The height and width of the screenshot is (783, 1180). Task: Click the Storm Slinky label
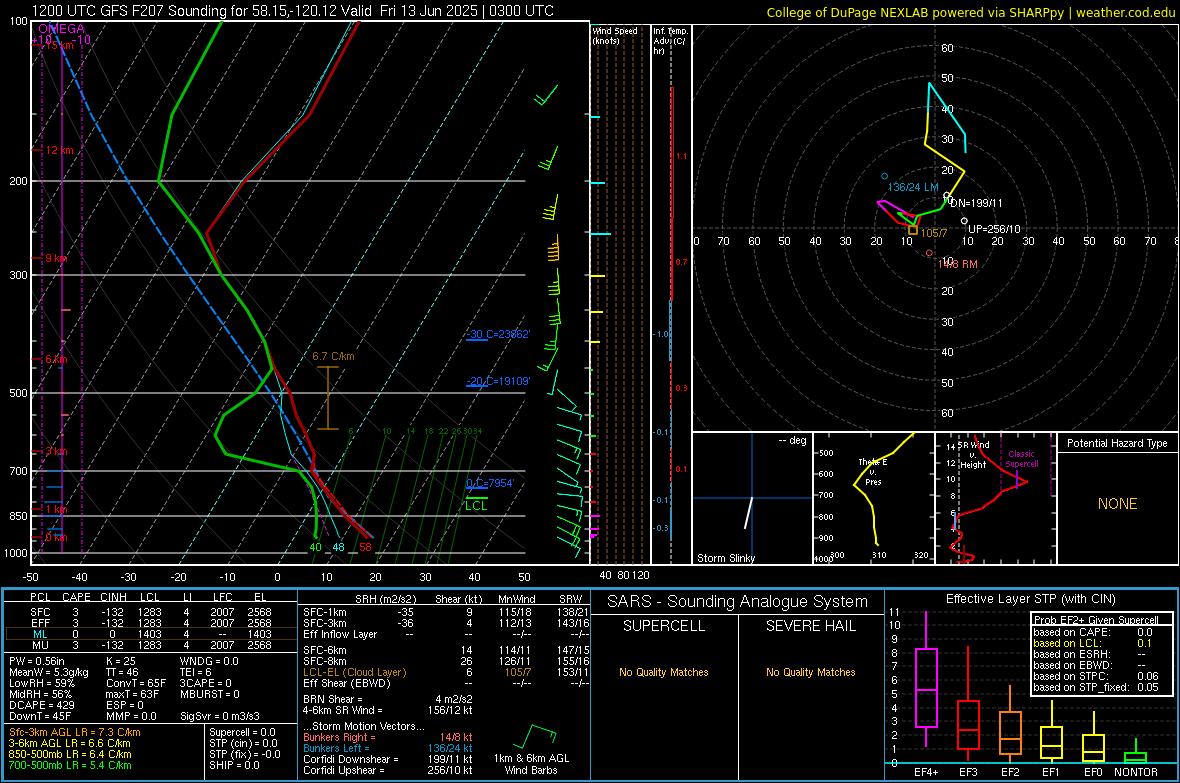[725, 558]
